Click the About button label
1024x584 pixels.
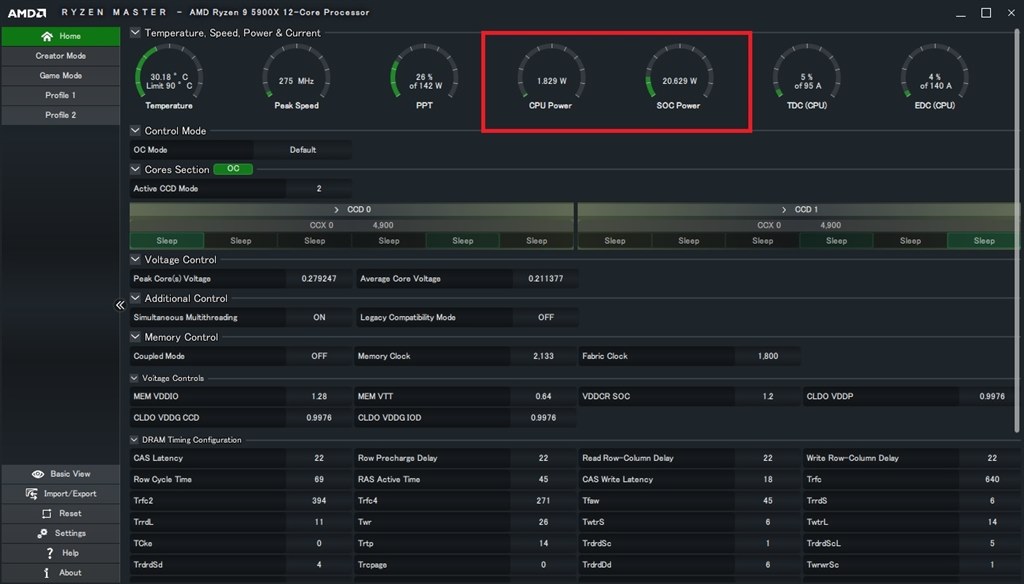coord(71,573)
